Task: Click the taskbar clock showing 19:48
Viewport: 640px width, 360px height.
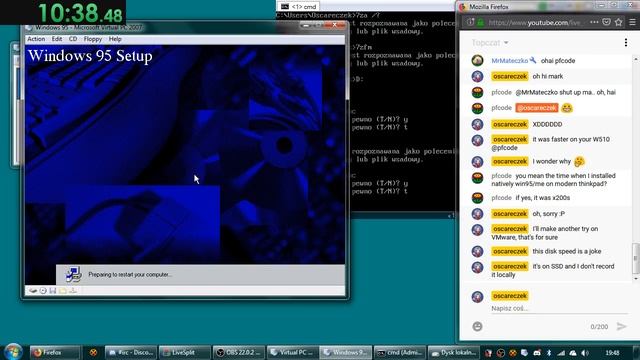Action: 612,353
